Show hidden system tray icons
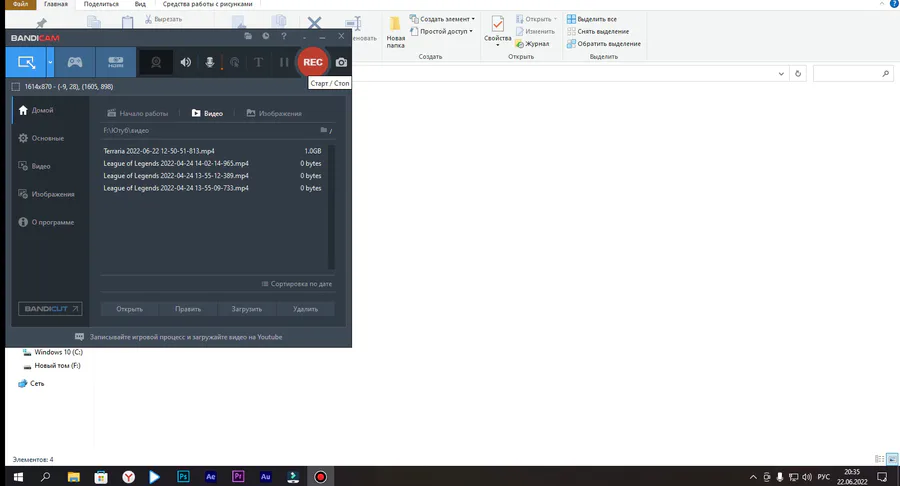This screenshot has height=486, width=900. pos(753,477)
